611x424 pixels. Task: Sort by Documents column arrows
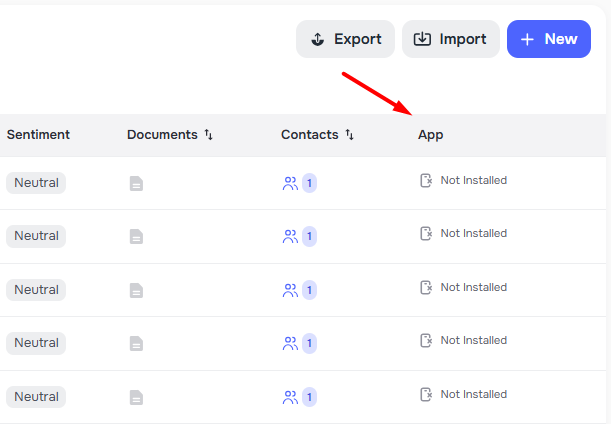(209, 135)
